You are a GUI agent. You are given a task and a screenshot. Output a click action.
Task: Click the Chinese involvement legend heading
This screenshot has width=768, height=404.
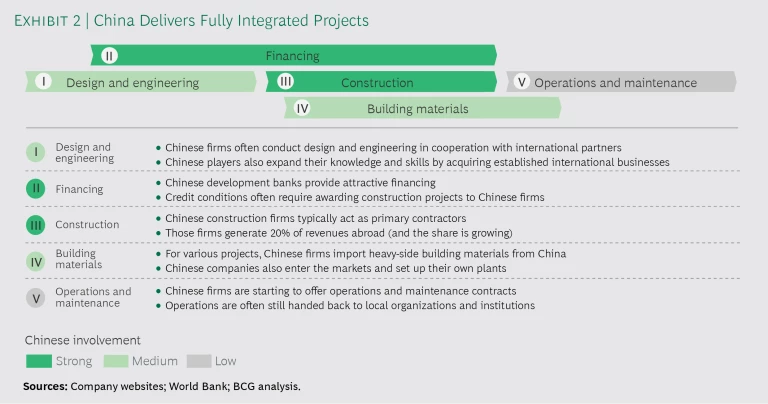coord(83,340)
